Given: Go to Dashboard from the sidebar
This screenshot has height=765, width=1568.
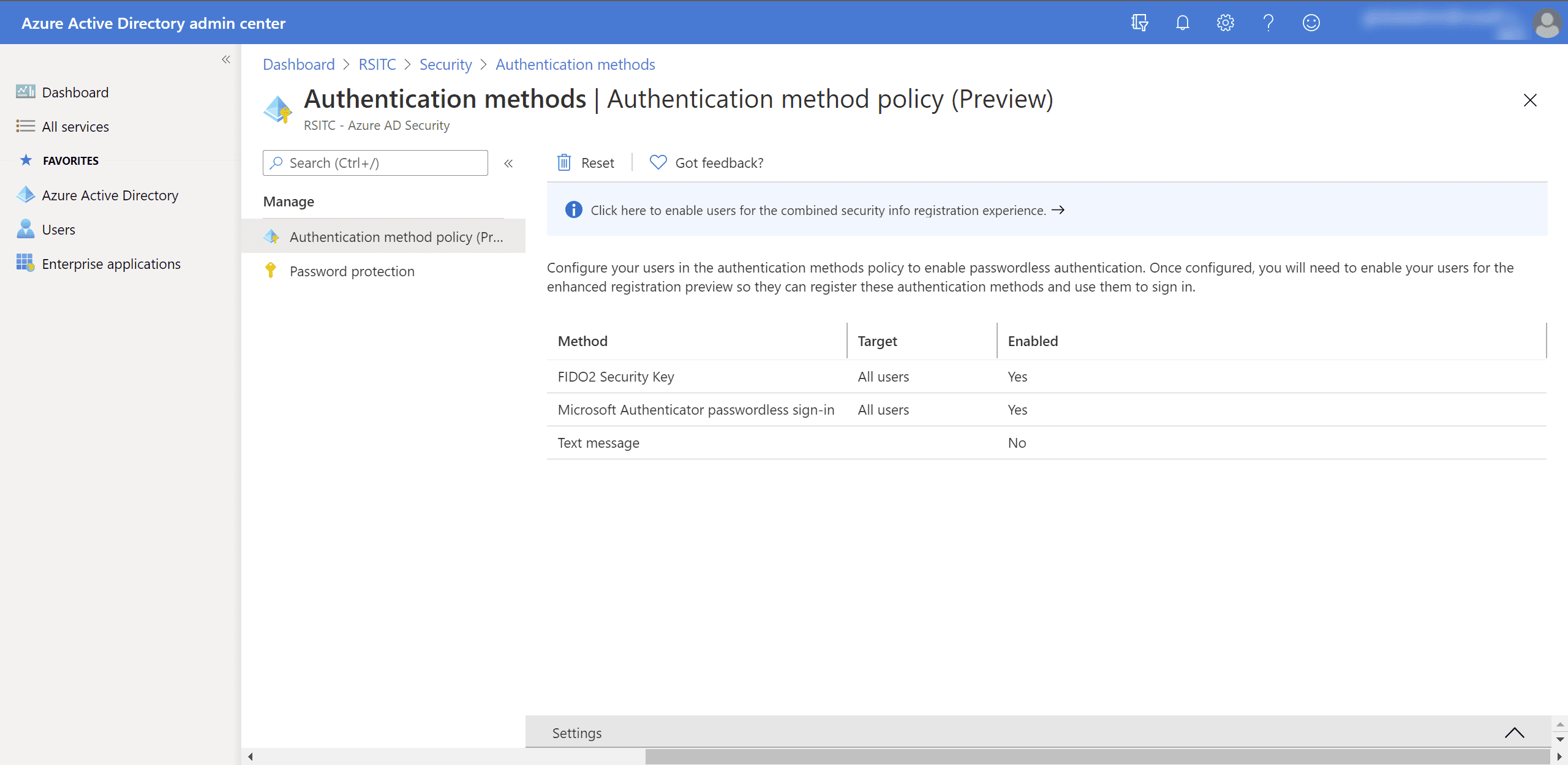Looking at the screenshot, I should click(x=75, y=92).
